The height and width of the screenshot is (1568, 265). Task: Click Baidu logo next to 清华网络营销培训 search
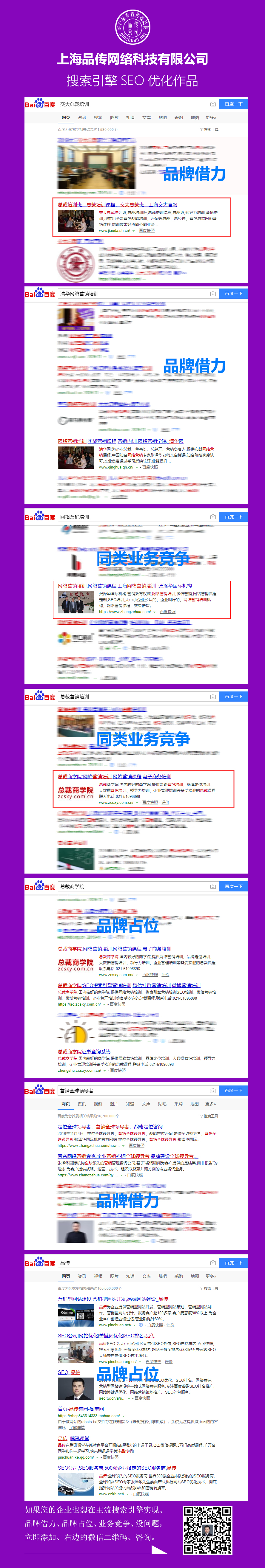pos(40,293)
